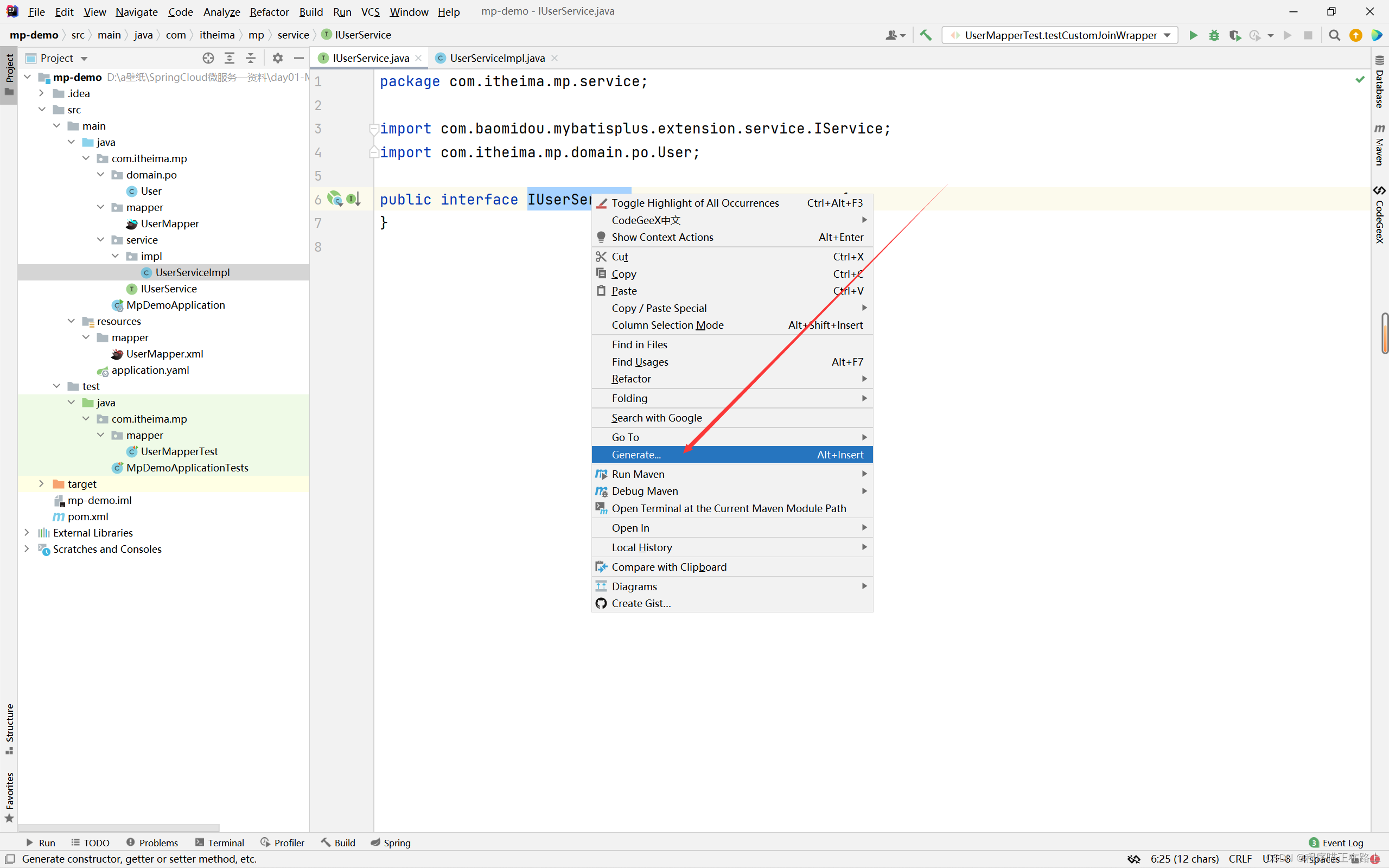Screen dimensions: 1389x868
Task: Toggle the Structure tool window
Action: pos(9,728)
